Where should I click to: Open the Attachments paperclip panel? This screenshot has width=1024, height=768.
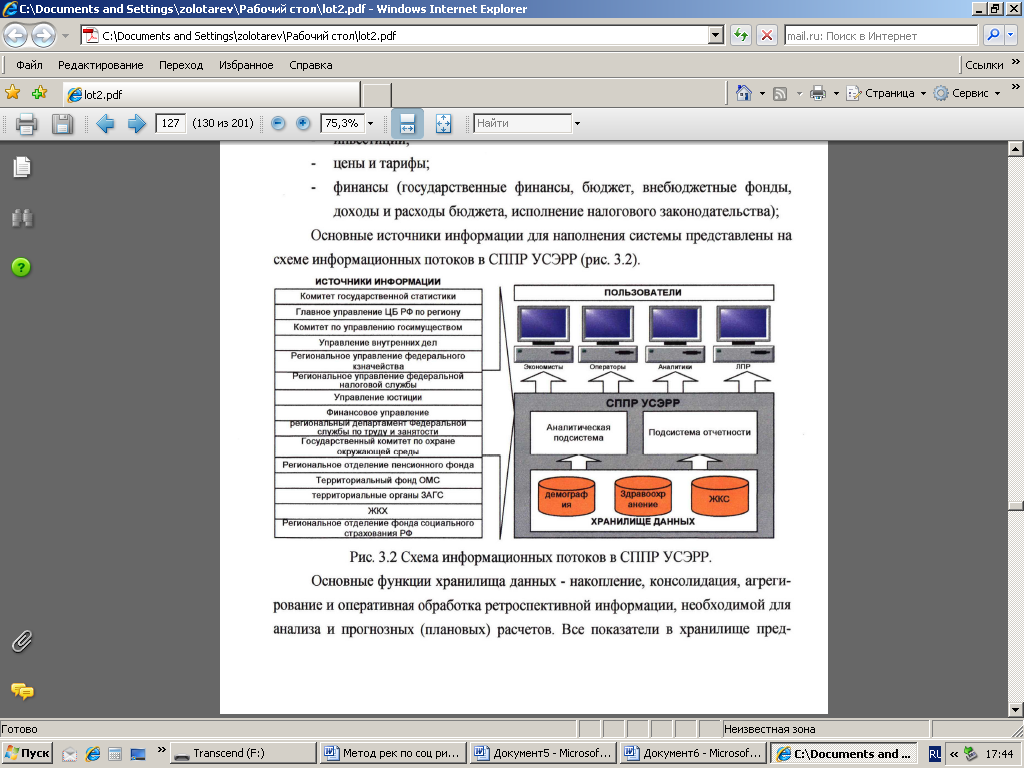coord(22,641)
